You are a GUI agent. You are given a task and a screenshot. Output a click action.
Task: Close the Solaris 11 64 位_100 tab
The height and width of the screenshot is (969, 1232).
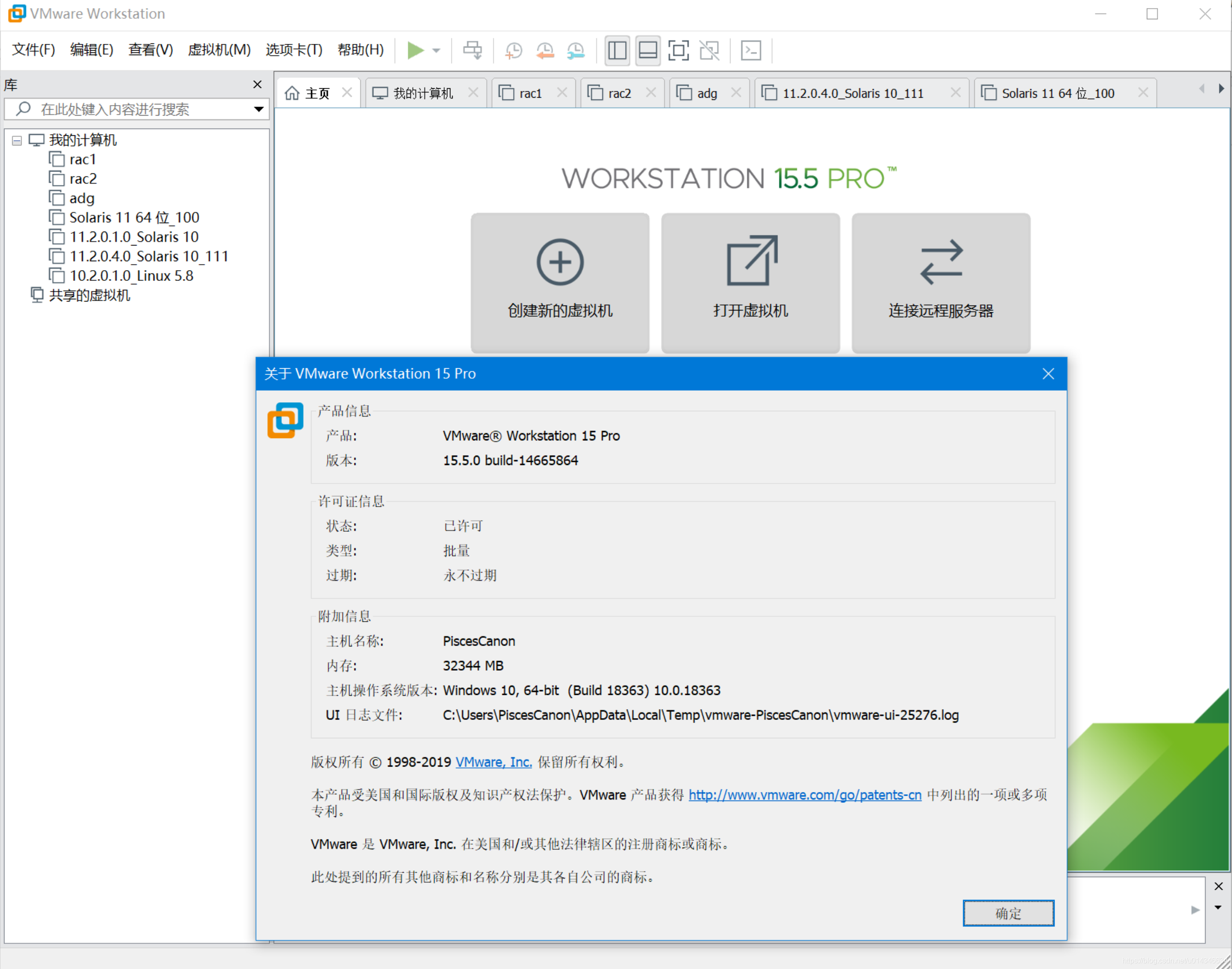click(1143, 92)
